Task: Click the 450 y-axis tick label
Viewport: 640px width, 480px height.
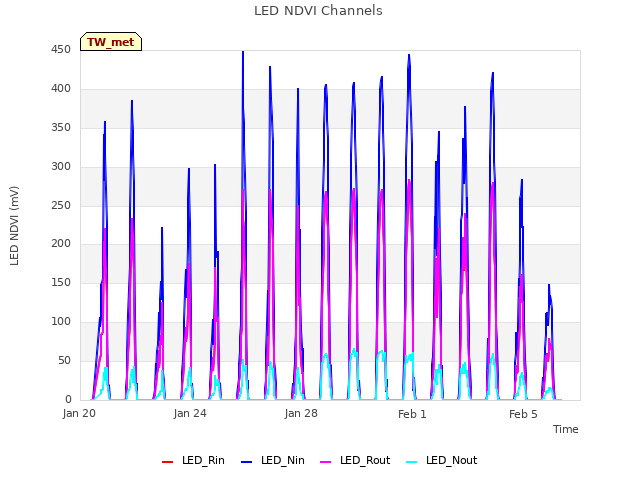Action: coord(61,50)
